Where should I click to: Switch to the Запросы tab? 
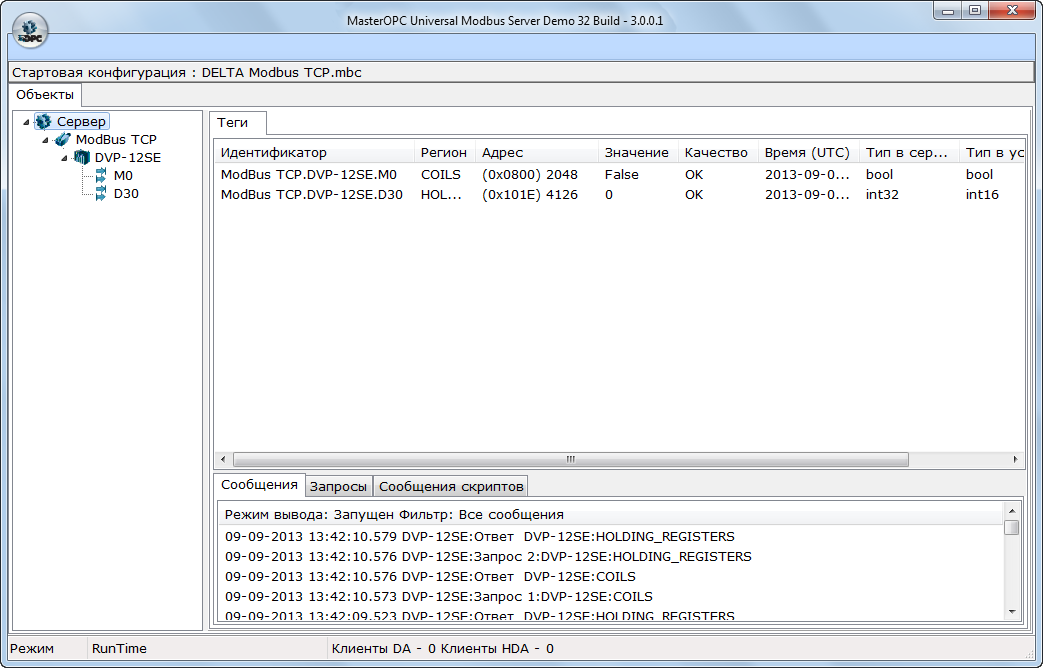tap(339, 487)
